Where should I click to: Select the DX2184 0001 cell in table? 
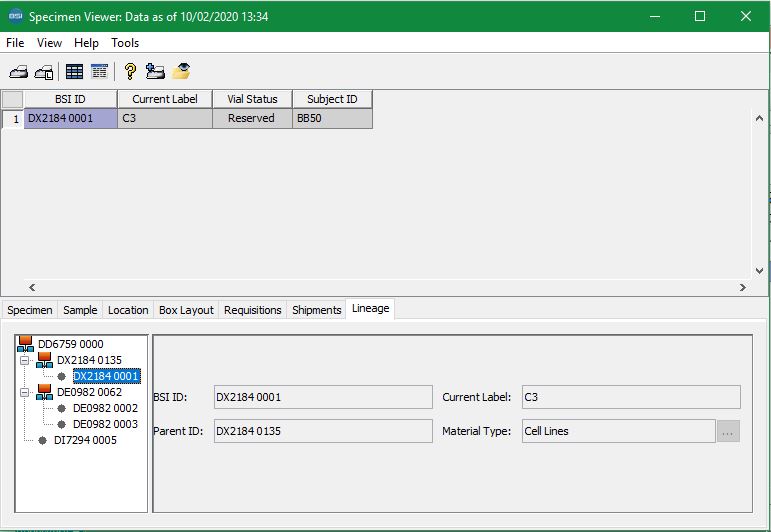[70, 118]
